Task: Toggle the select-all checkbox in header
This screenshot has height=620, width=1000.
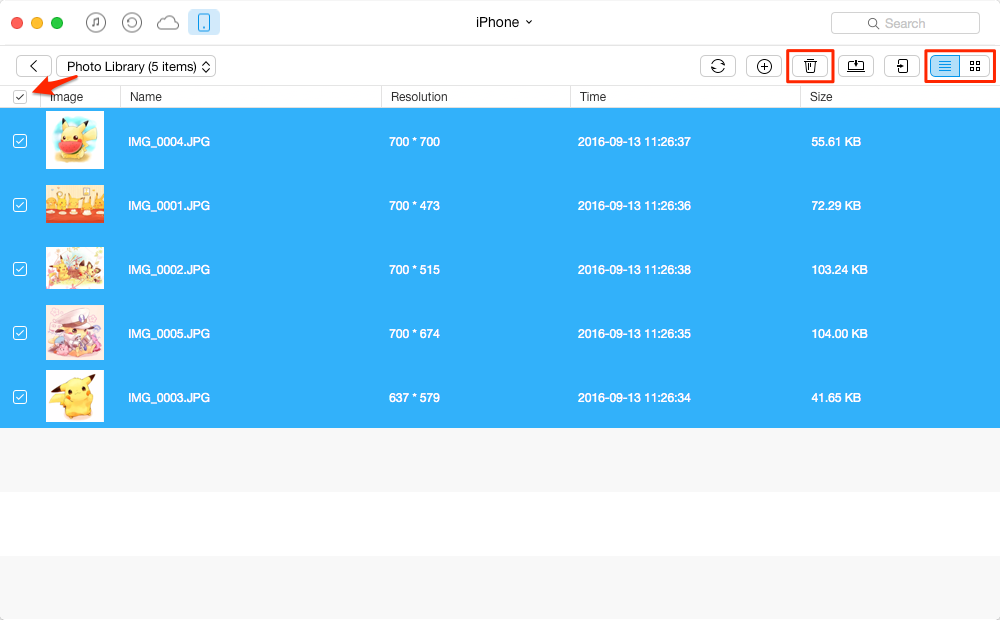Action: (20, 97)
